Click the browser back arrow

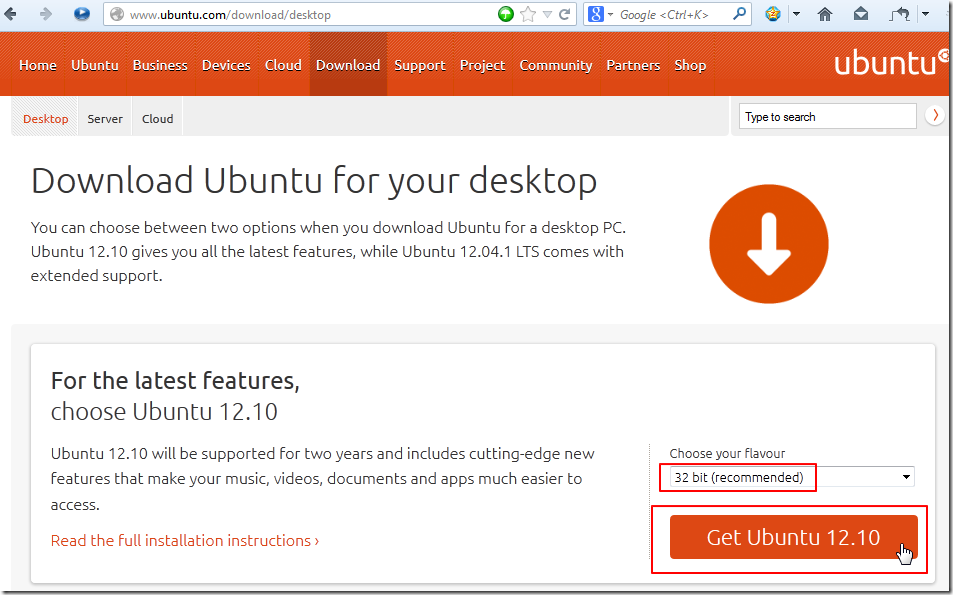point(12,14)
